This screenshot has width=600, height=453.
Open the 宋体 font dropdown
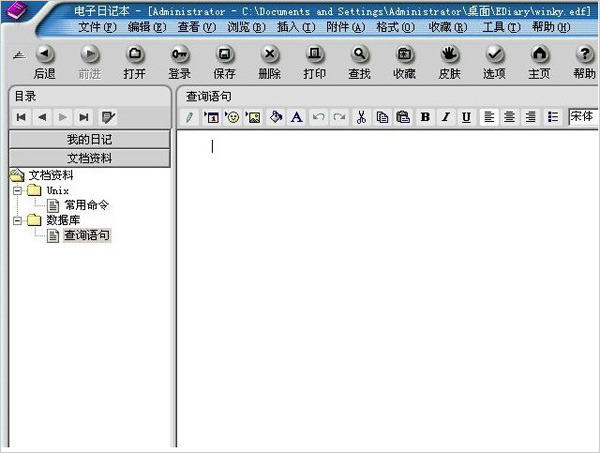pos(583,116)
